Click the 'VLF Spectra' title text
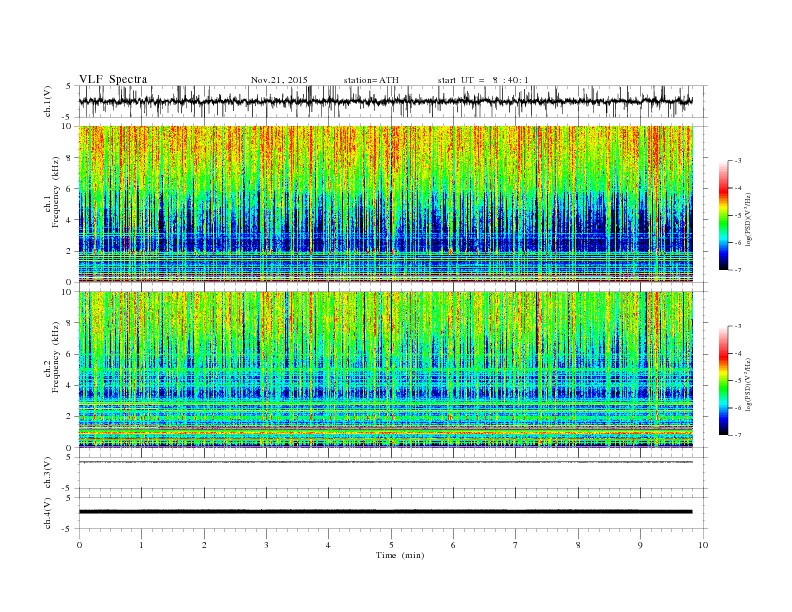The width and height of the screenshot is (792, 612). tap(113, 79)
